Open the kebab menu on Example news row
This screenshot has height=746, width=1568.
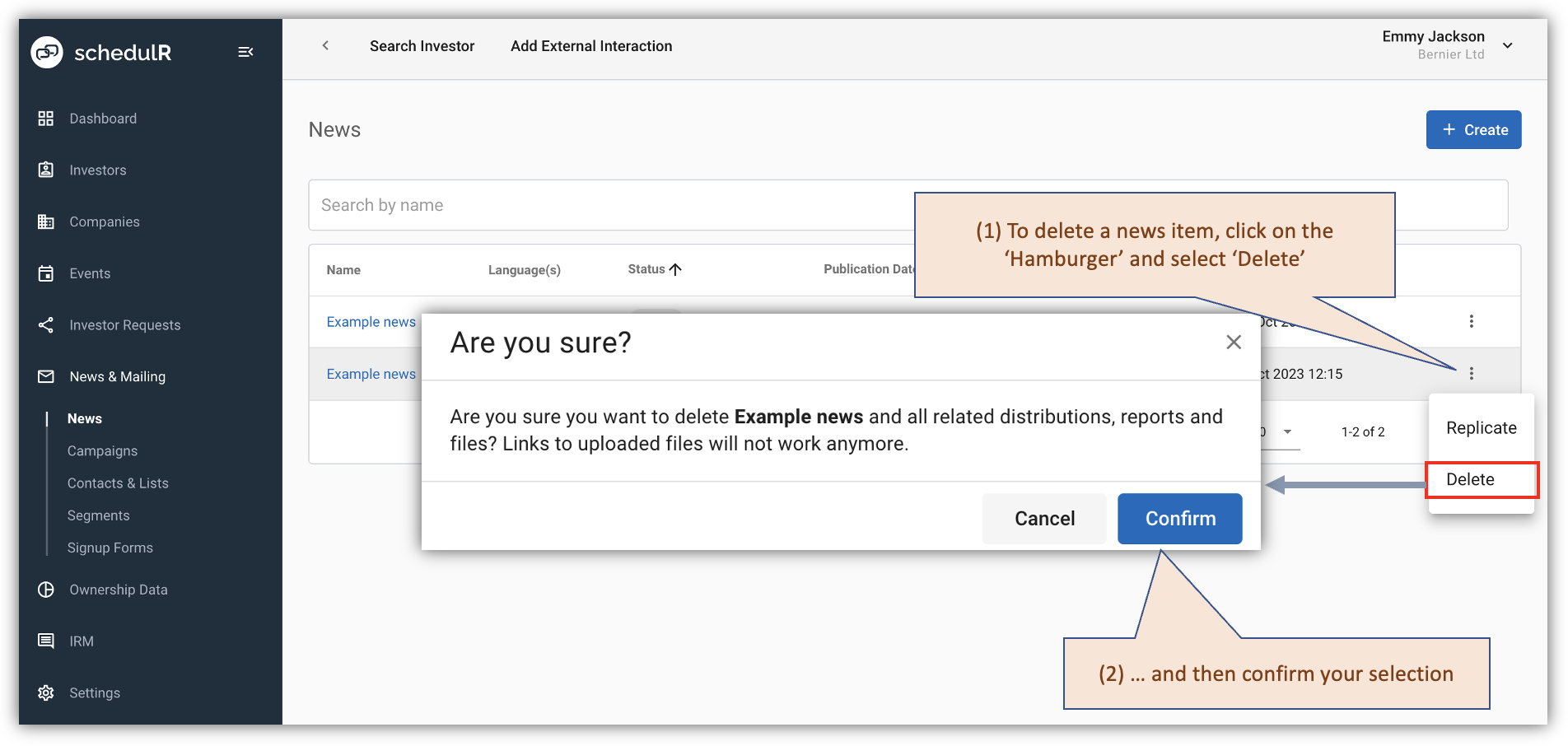click(x=1472, y=373)
